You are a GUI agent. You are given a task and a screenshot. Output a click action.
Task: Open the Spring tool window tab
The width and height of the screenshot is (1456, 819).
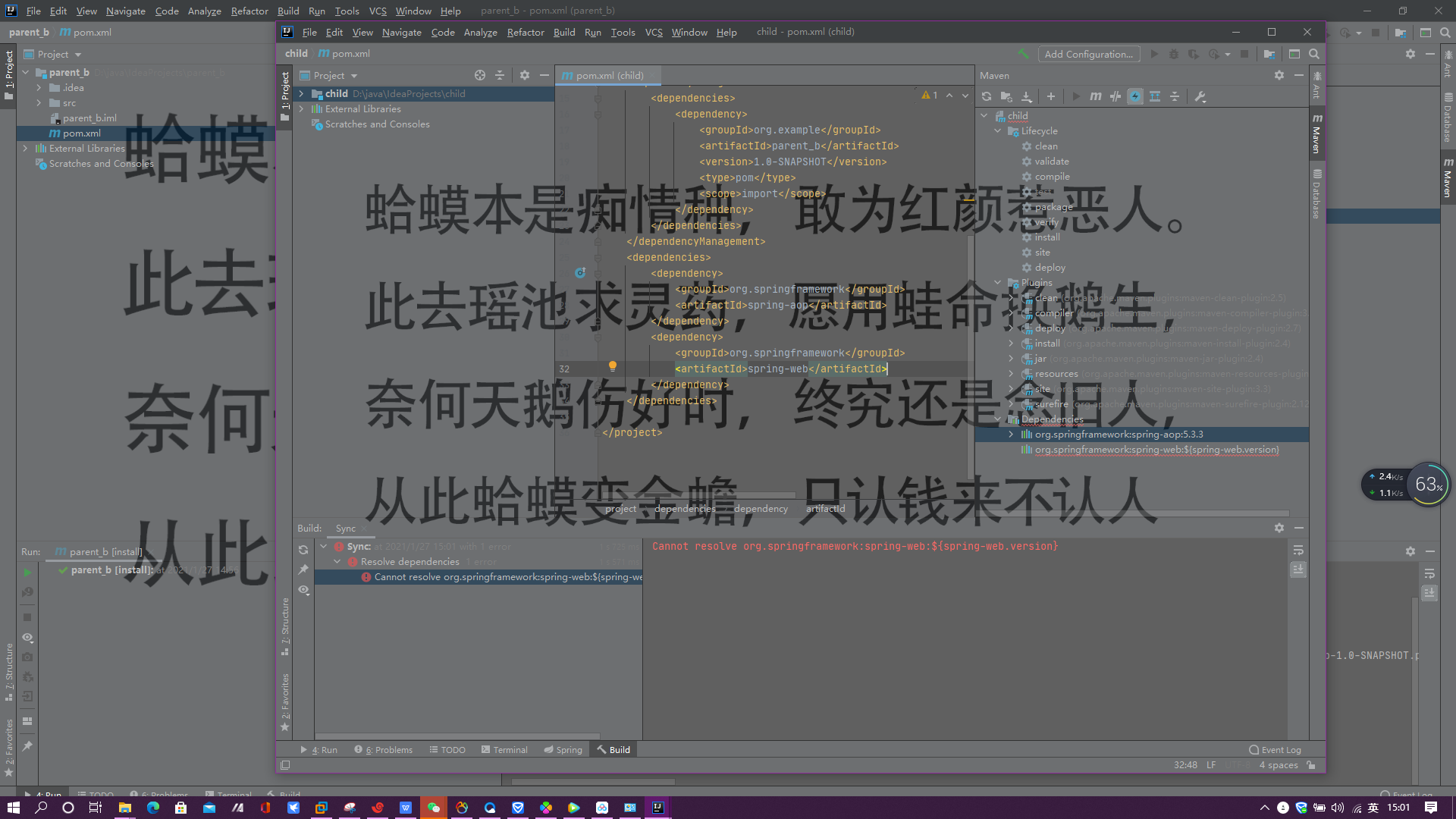(563, 750)
